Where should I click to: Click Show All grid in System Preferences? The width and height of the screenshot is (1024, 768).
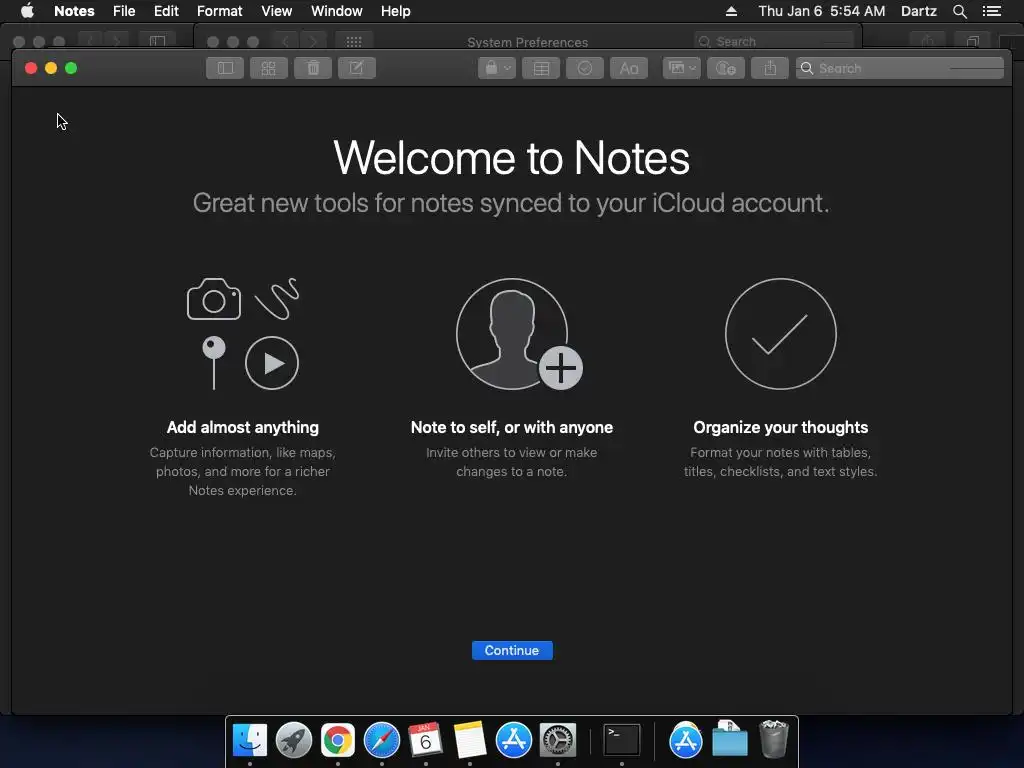[353, 42]
